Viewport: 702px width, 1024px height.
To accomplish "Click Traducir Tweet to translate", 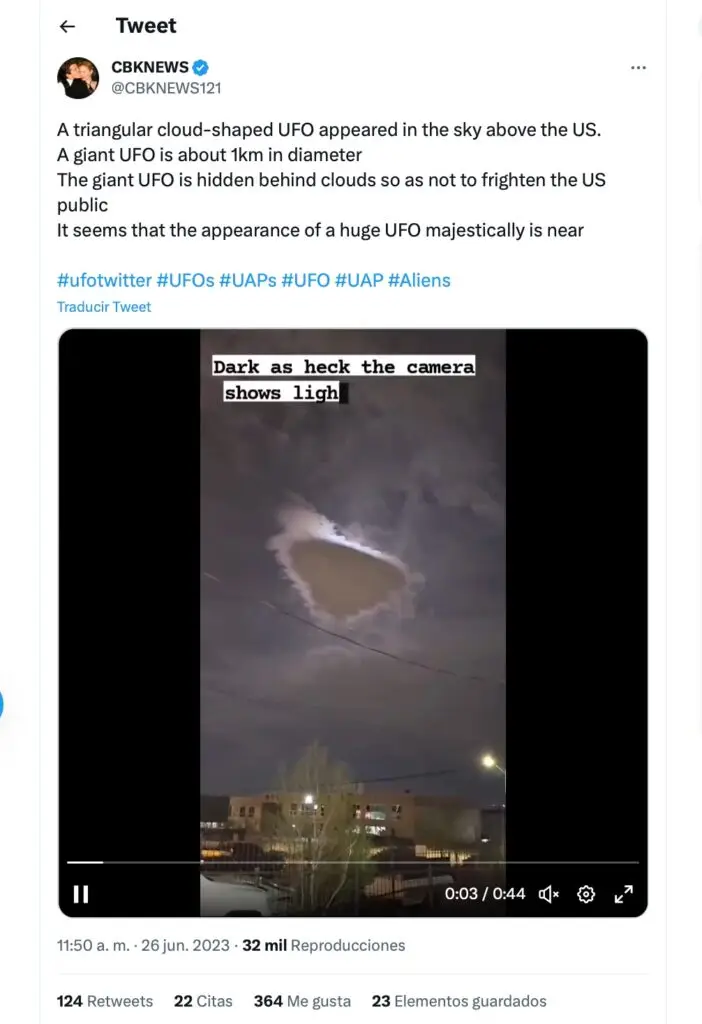I will tap(104, 307).
